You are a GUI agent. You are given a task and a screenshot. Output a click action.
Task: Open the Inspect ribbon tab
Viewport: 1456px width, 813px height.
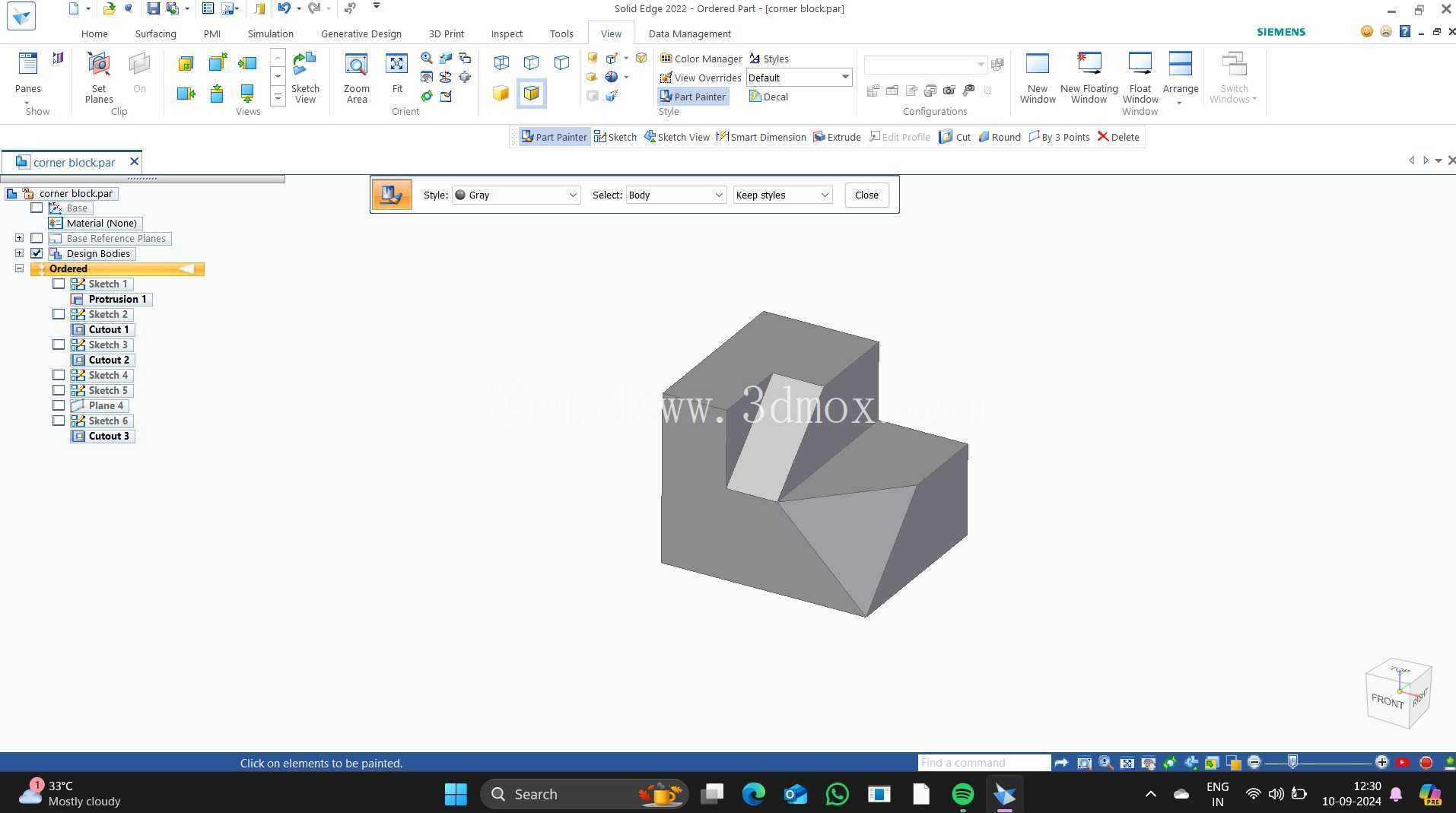(x=507, y=33)
